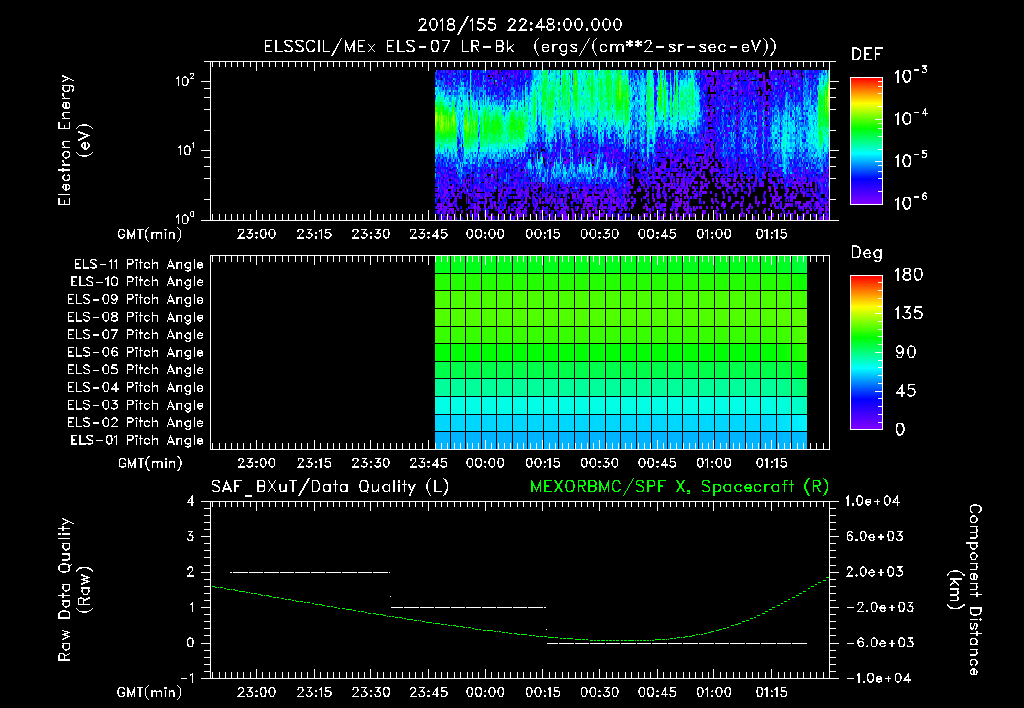Click the 23:00 tick label under the bottom panel

pyautogui.click(x=256, y=692)
